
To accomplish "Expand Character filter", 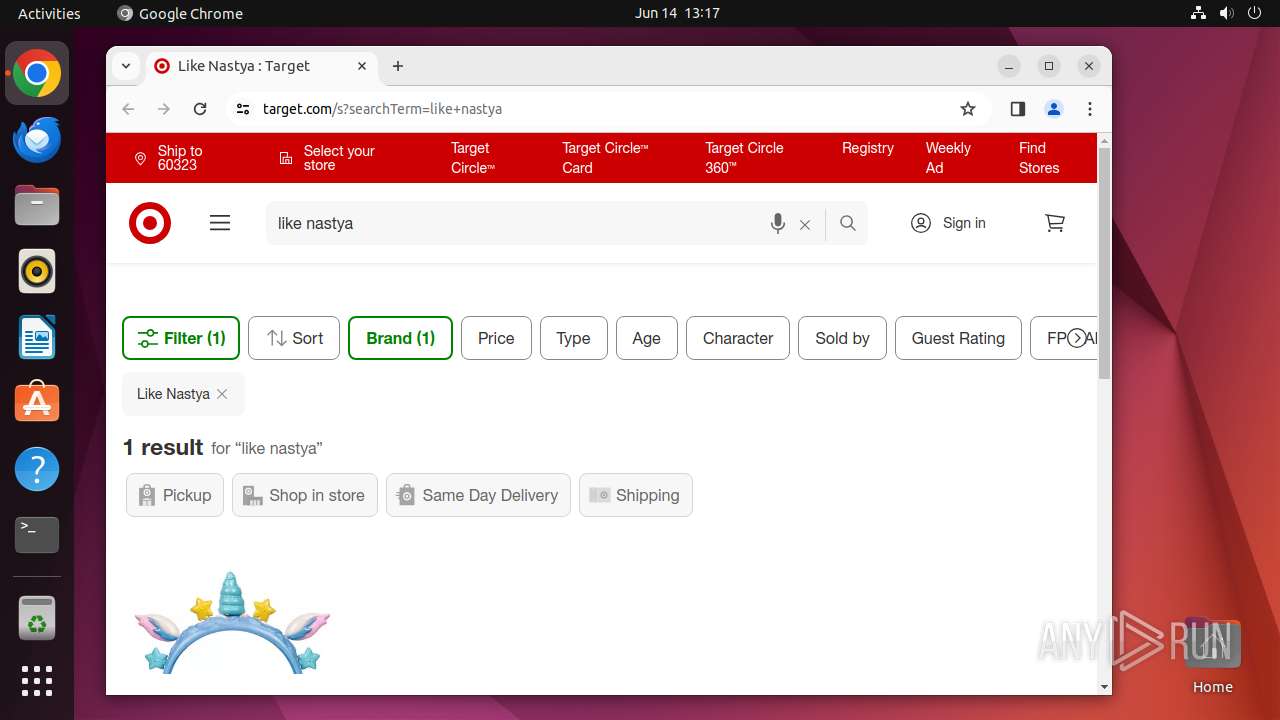I will [x=738, y=338].
